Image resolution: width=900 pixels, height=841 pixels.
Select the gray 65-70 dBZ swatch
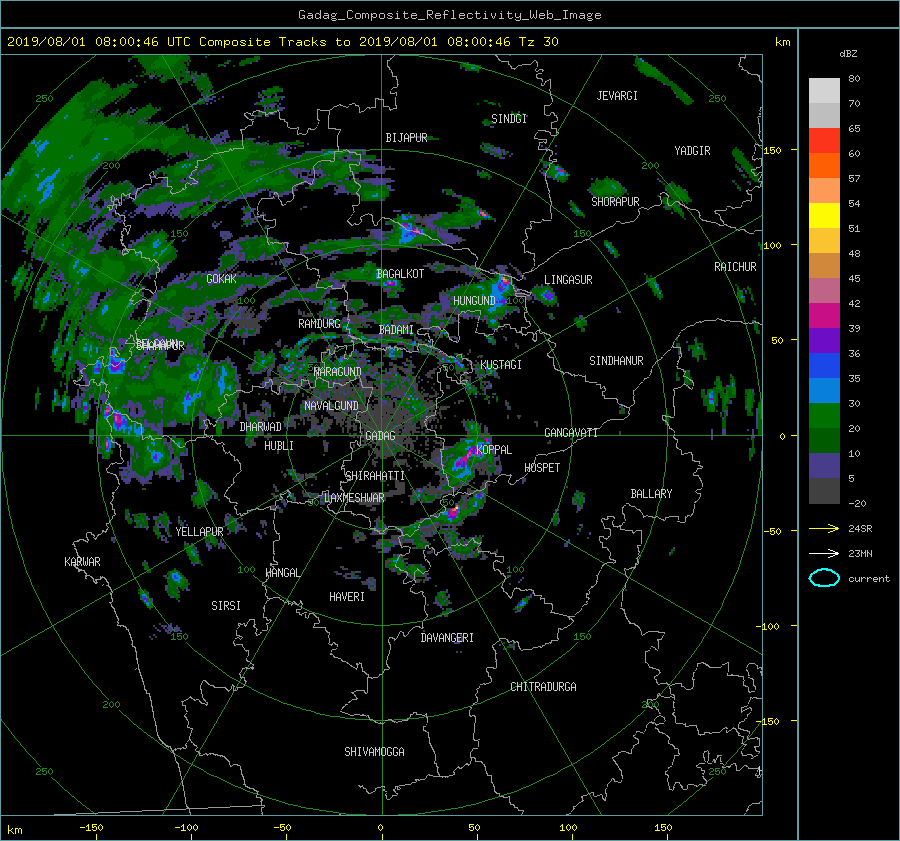tap(824, 115)
